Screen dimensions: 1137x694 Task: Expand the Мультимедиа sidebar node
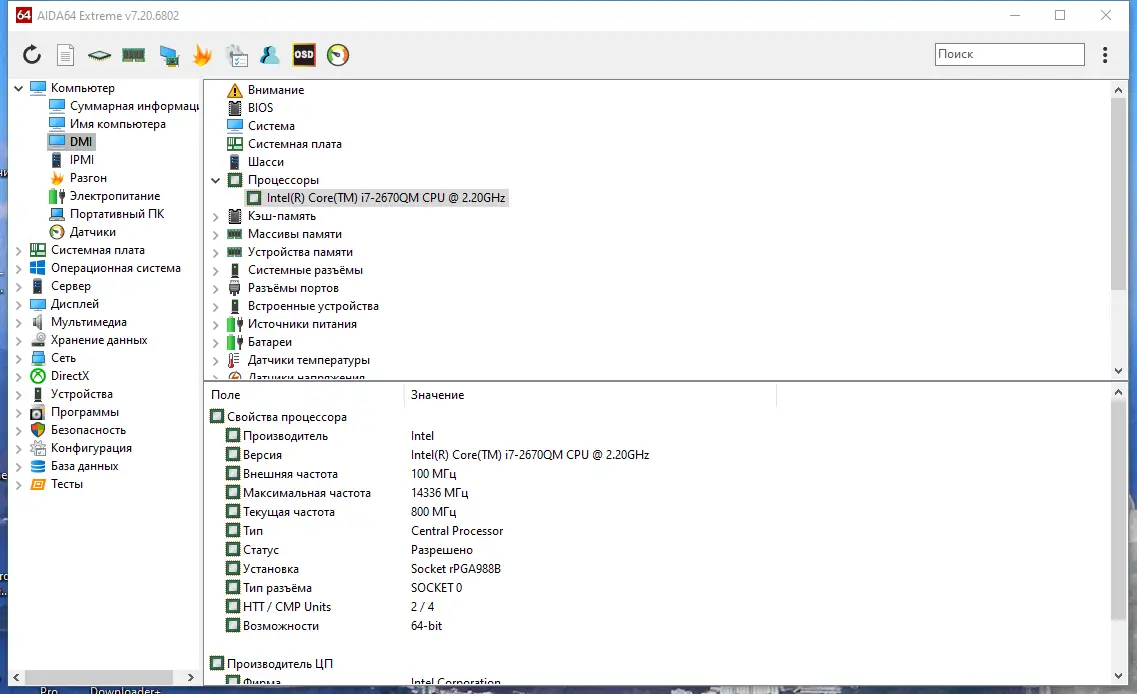tap(19, 322)
